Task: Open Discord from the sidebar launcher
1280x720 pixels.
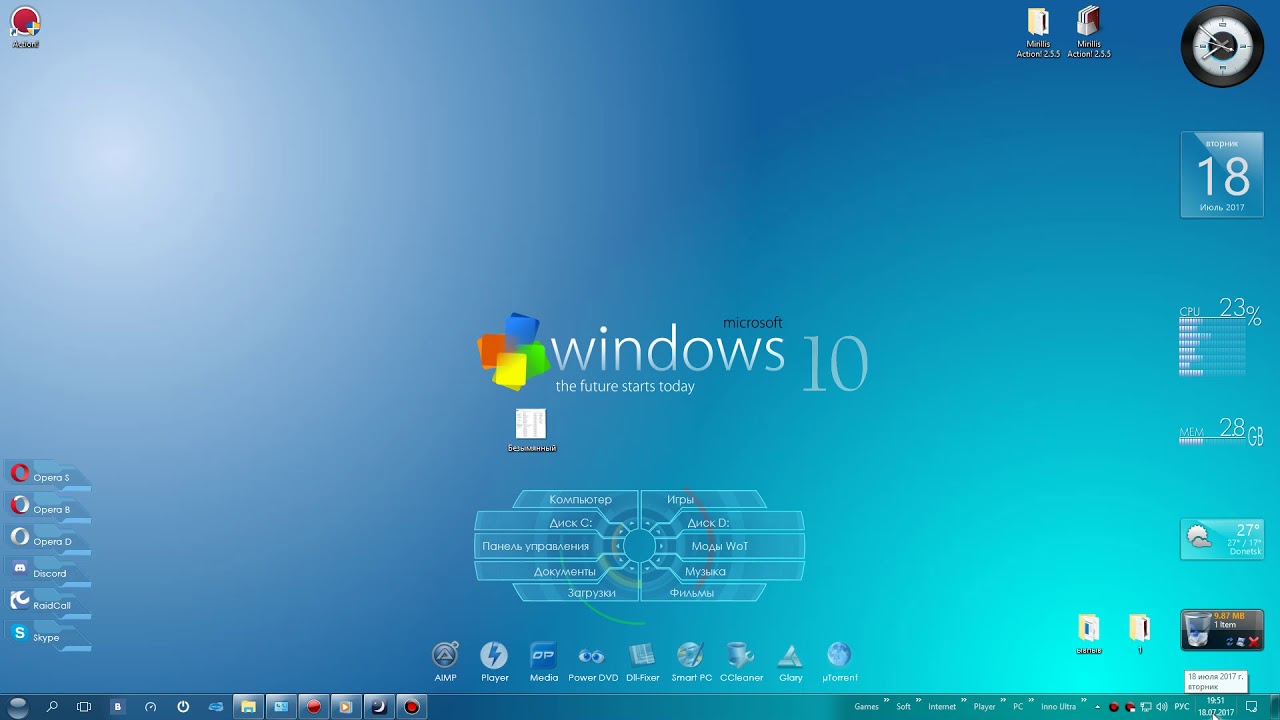Action: [48, 573]
